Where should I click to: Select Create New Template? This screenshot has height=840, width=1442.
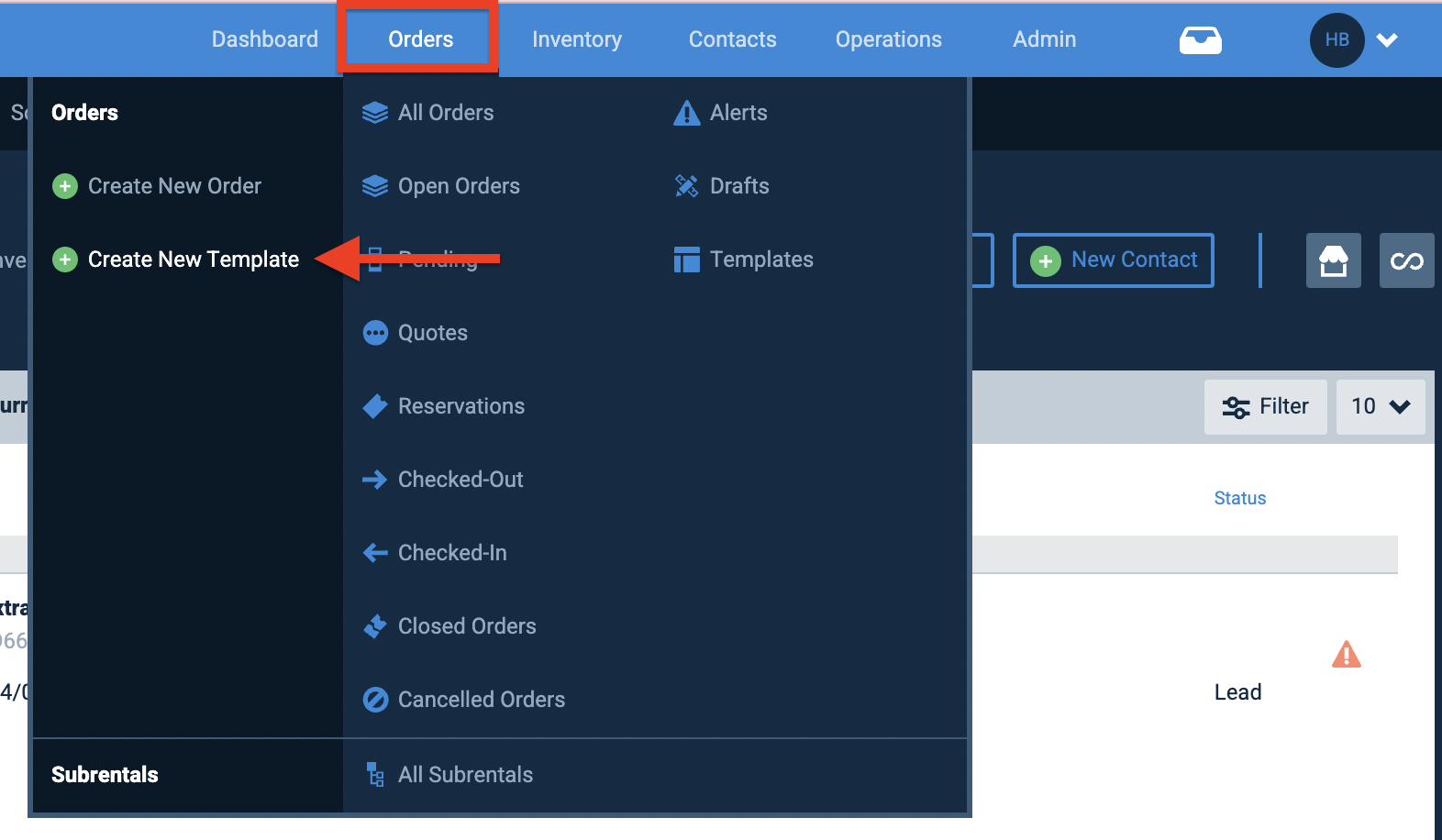[194, 260]
